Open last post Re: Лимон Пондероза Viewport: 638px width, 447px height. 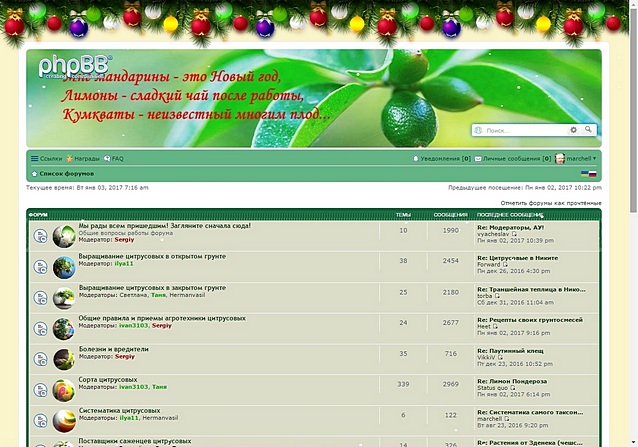(x=511, y=381)
